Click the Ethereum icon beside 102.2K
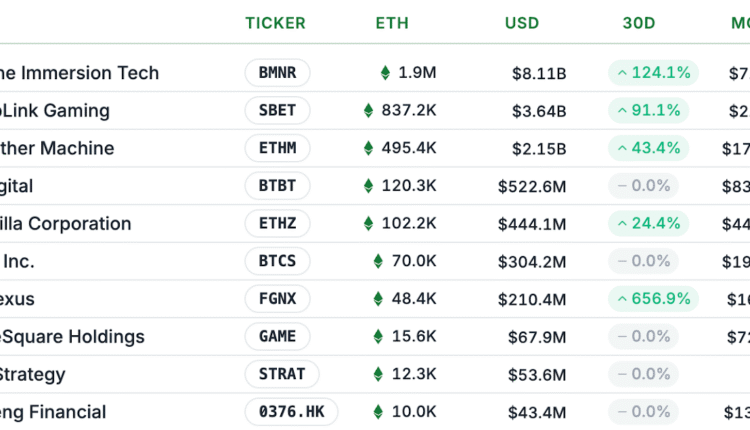This screenshot has width=750, height=430. coord(368,224)
